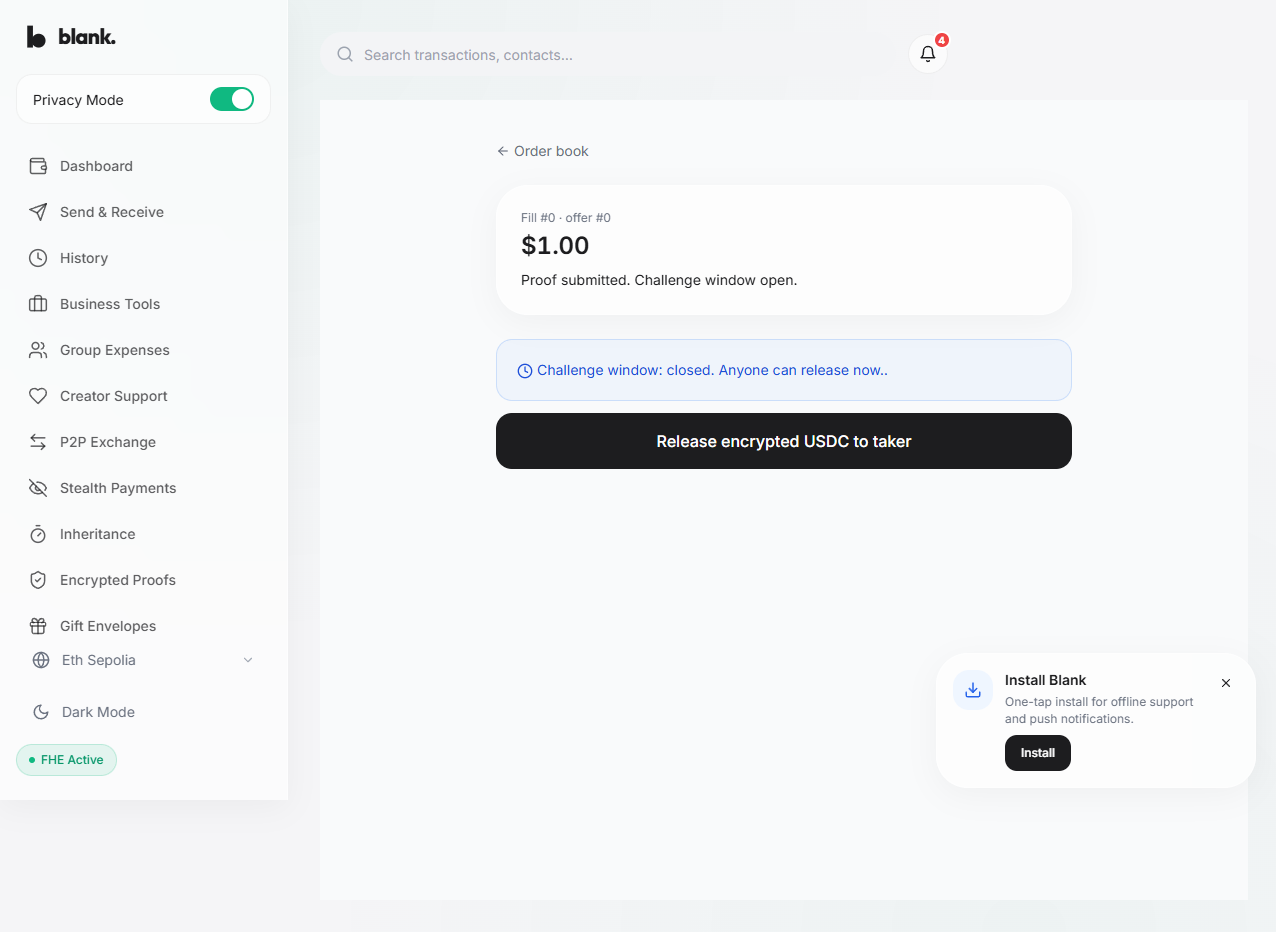This screenshot has height=932, width=1276.
Task: Click the download icon in Install Blank card
Action: pos(973,690)
